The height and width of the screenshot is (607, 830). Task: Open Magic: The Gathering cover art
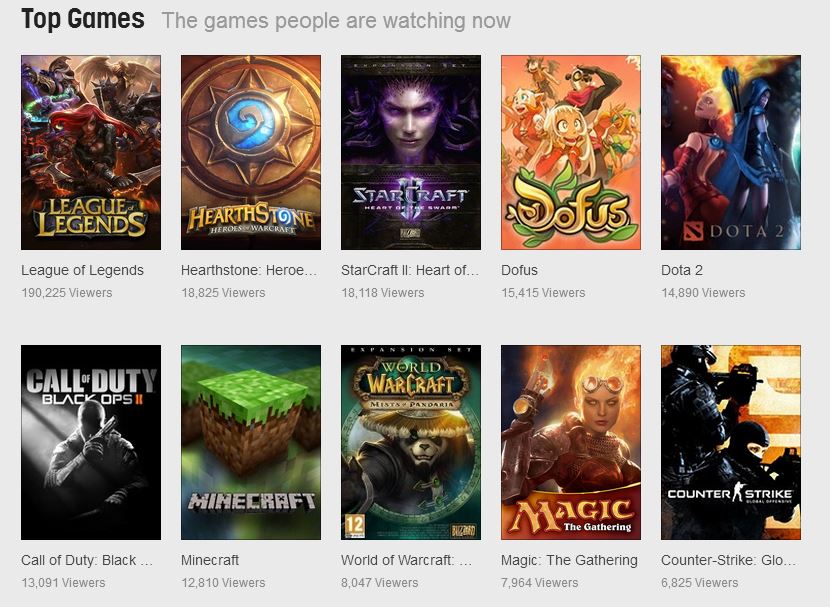pos(571,442)
